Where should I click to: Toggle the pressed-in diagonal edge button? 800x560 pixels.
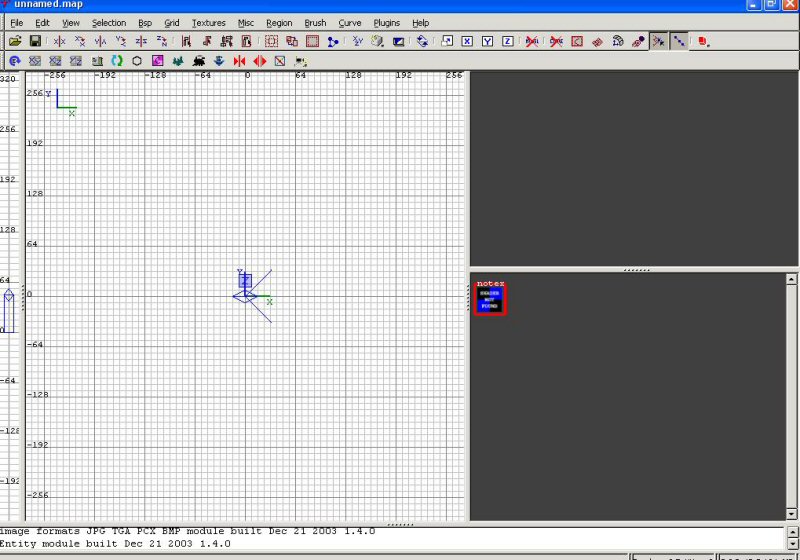[679, 41]
